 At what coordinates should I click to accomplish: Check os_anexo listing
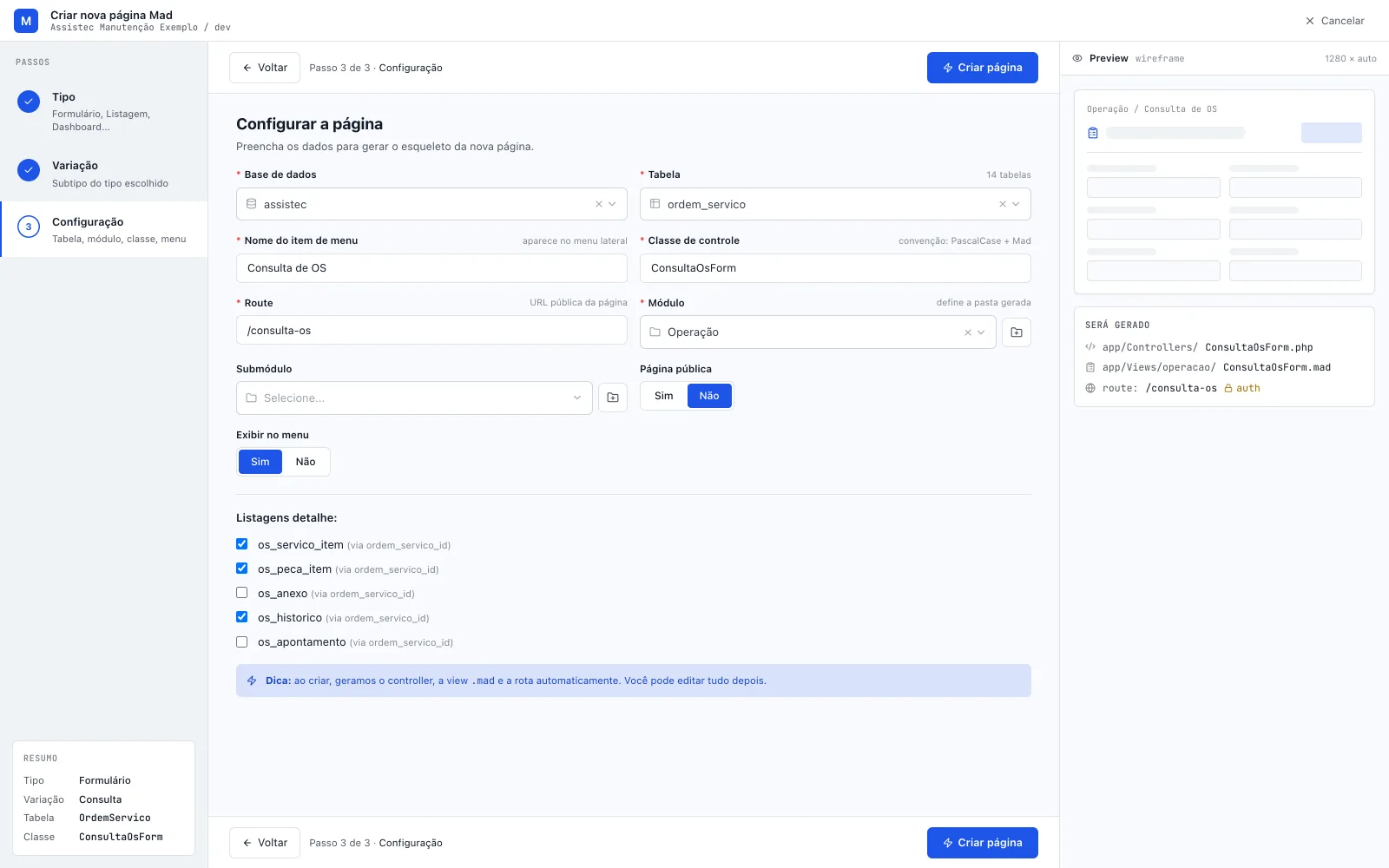[x=242, y=593]
